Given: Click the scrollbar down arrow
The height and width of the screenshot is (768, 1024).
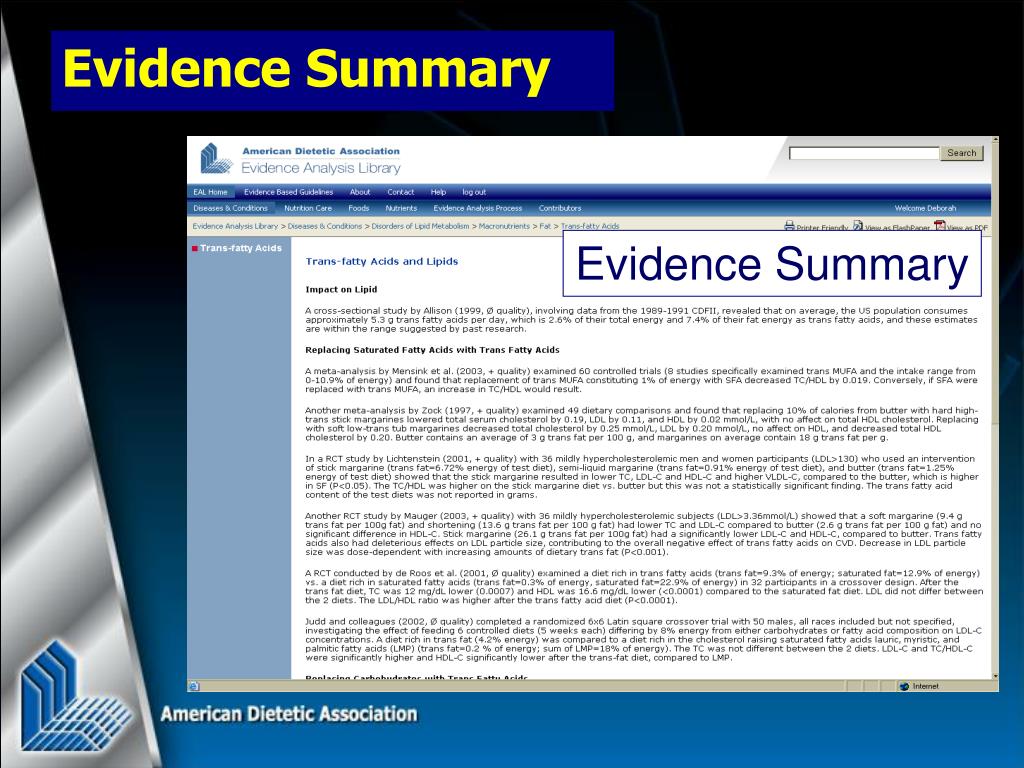Looking at the screenshot, I should tap(995, 677).
